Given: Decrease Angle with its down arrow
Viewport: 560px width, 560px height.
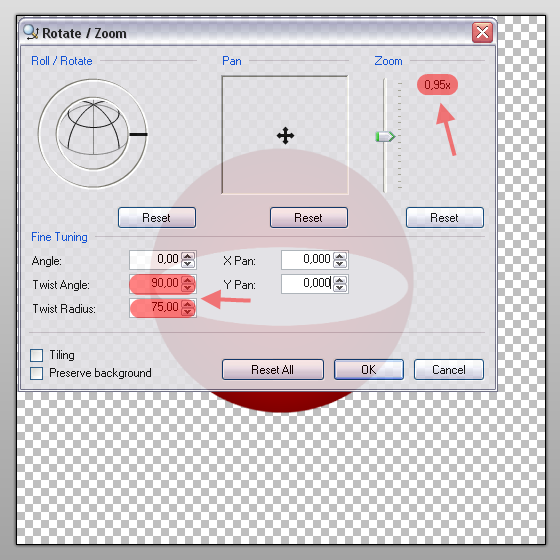Looking at the screenshot, I should click(188, 264).
